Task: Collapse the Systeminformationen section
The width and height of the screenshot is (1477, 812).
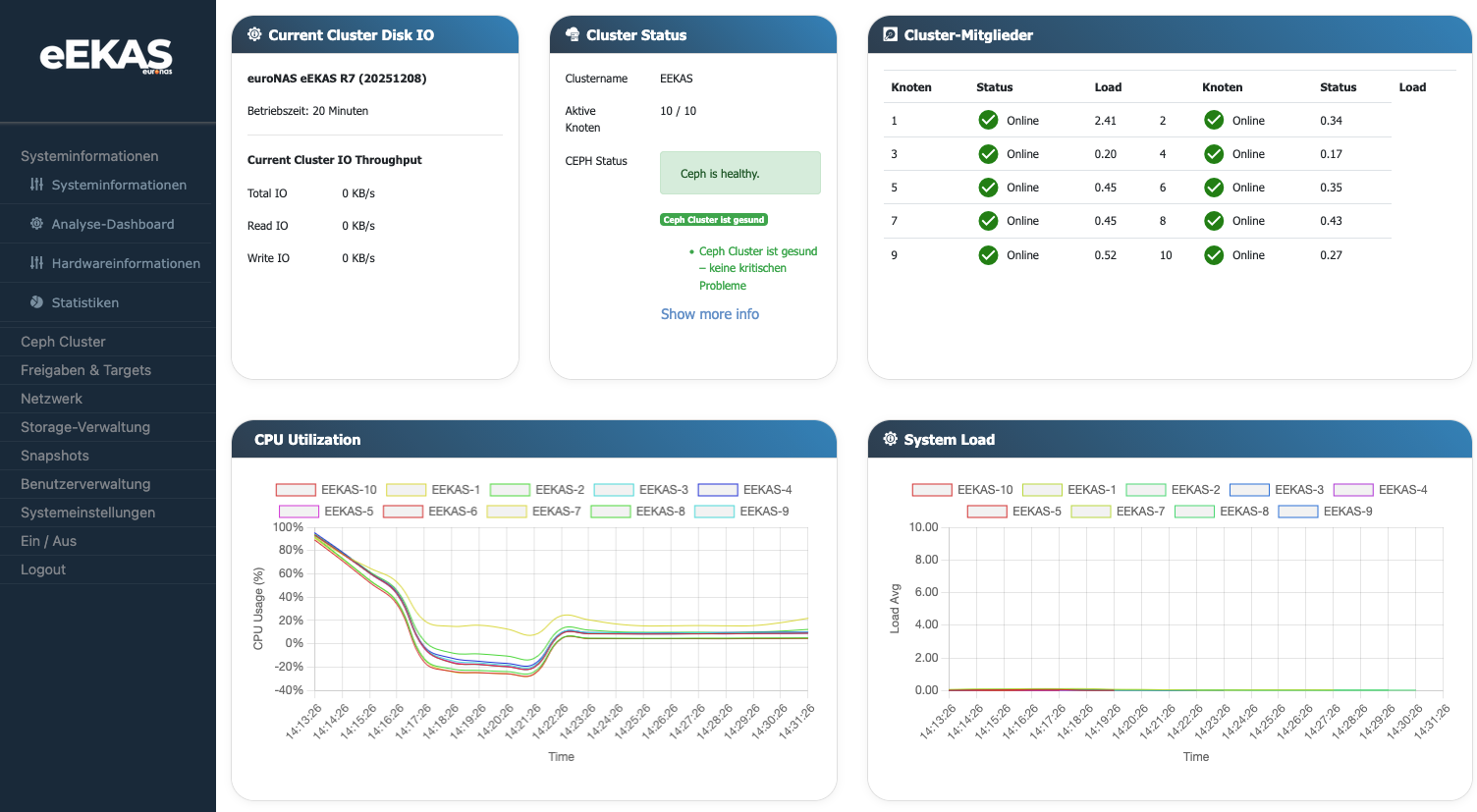Action: point(88,155)
